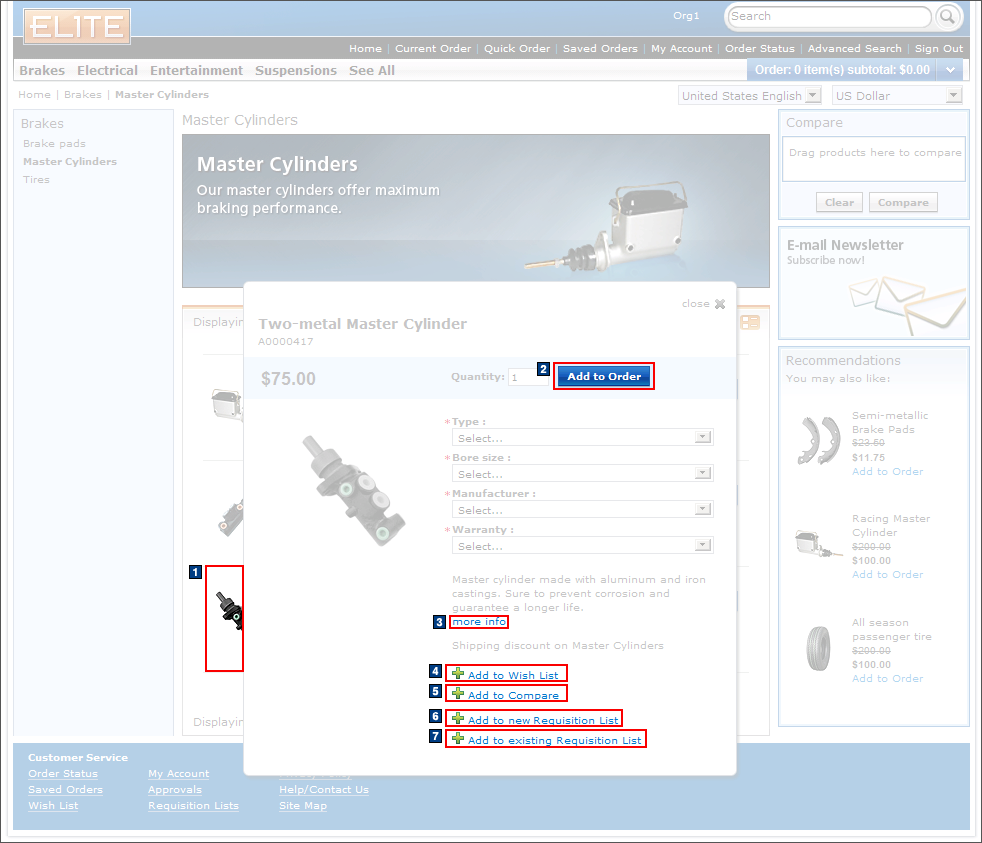Click See All categories
The image size is (982, 843).
point(372,70)
